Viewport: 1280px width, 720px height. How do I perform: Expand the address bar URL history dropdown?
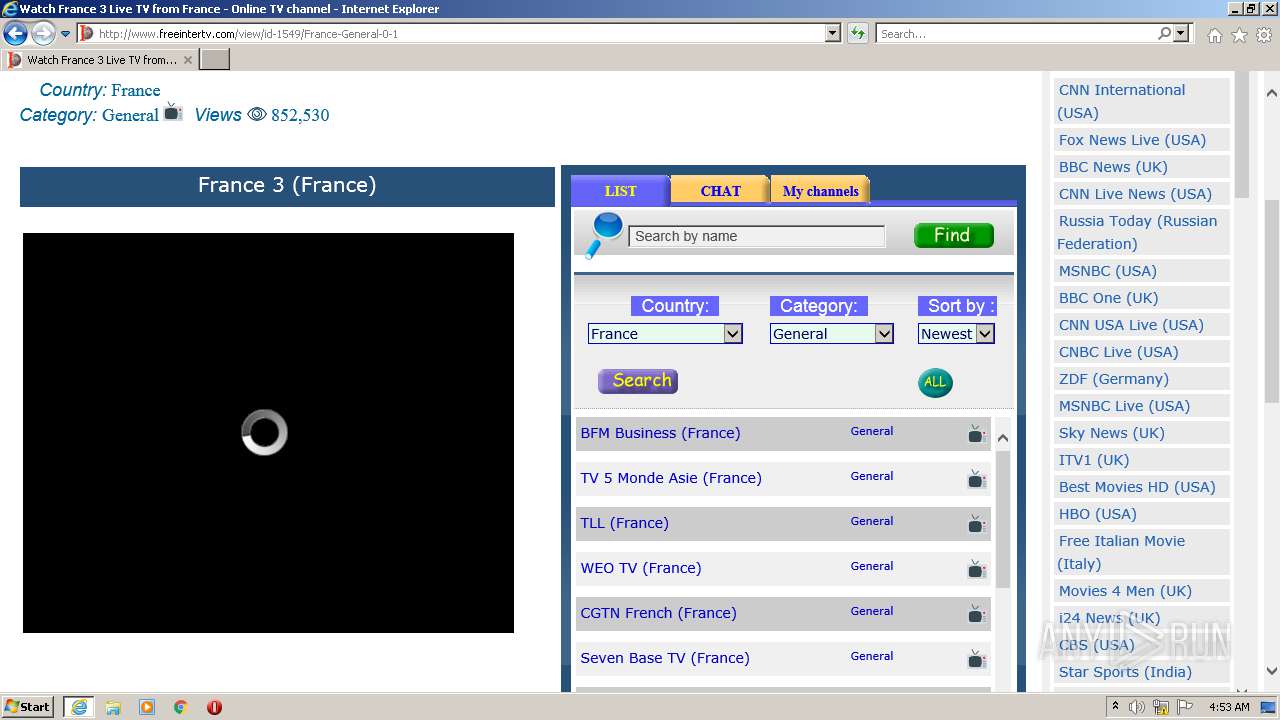click(833, 33)
